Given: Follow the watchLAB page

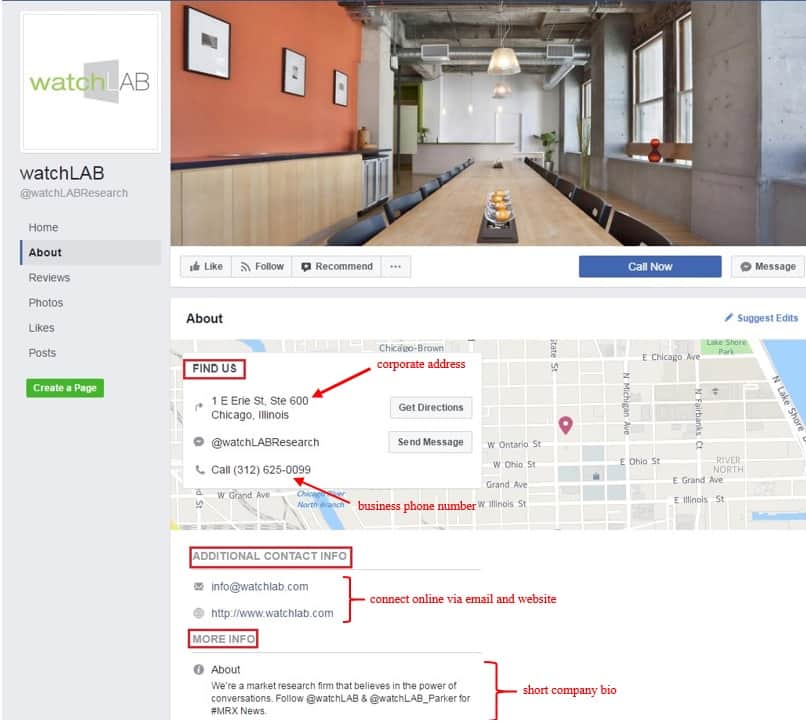Looking at the screenshot, I should point(262,266).
